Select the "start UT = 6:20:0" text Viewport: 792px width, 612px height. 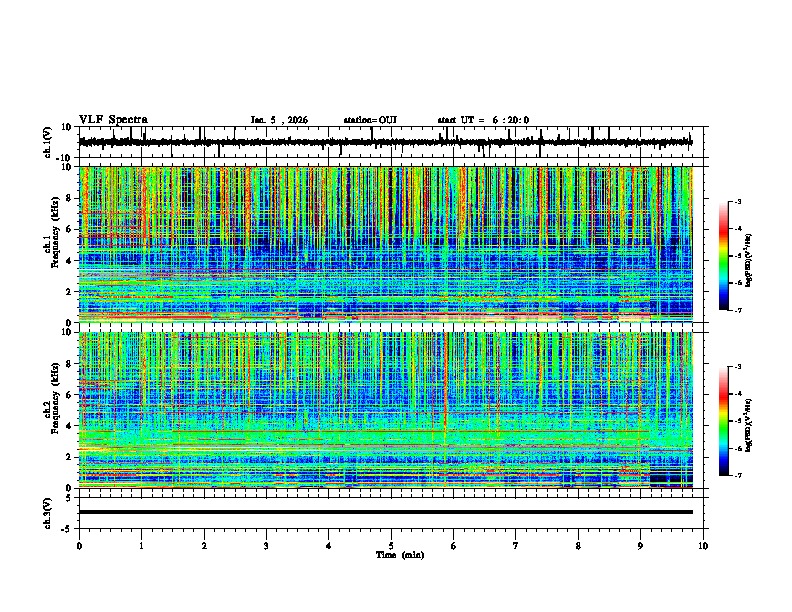pos(483,120)
